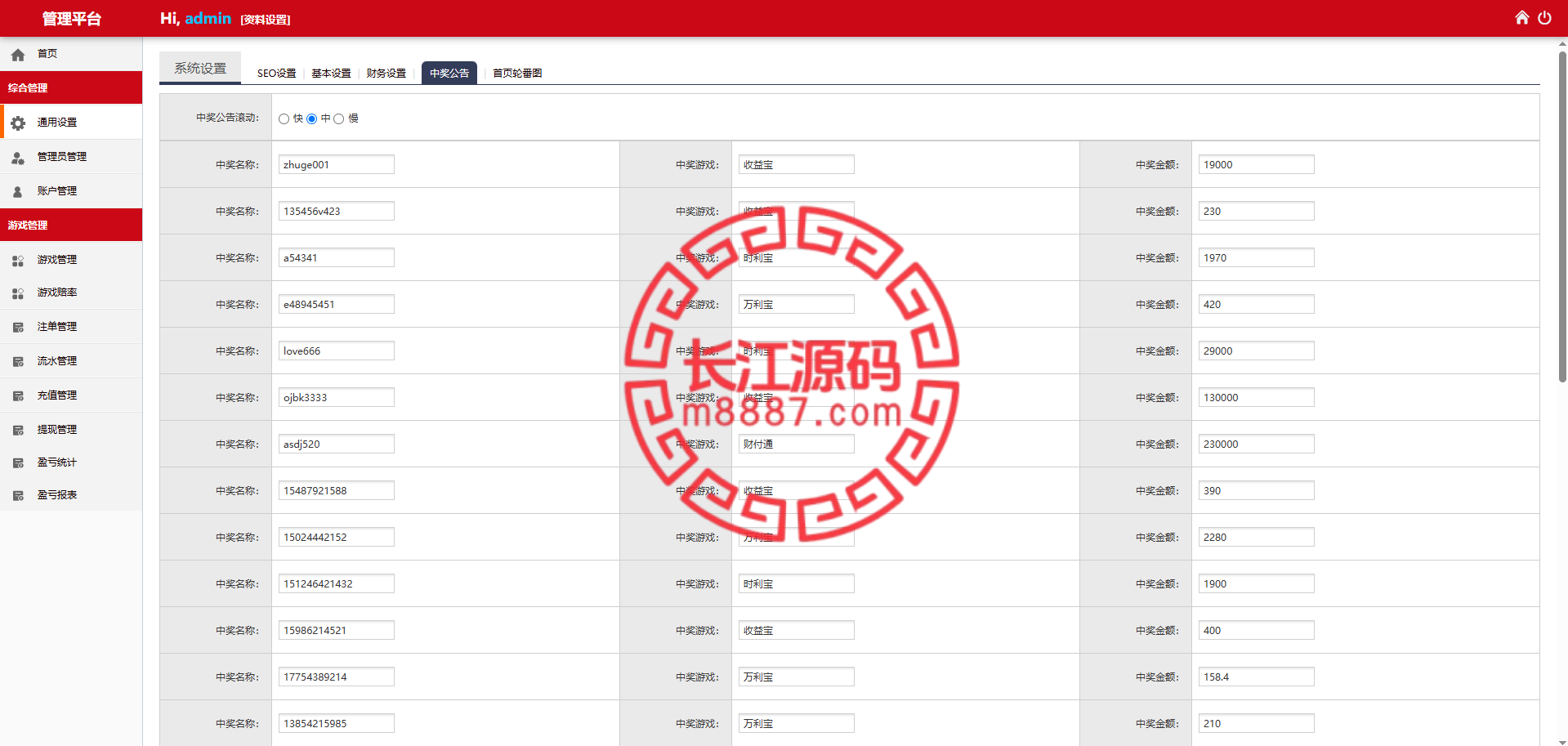Open the 首页轮番图 tab
The image size is (1568, 746).
click(517, 74)
